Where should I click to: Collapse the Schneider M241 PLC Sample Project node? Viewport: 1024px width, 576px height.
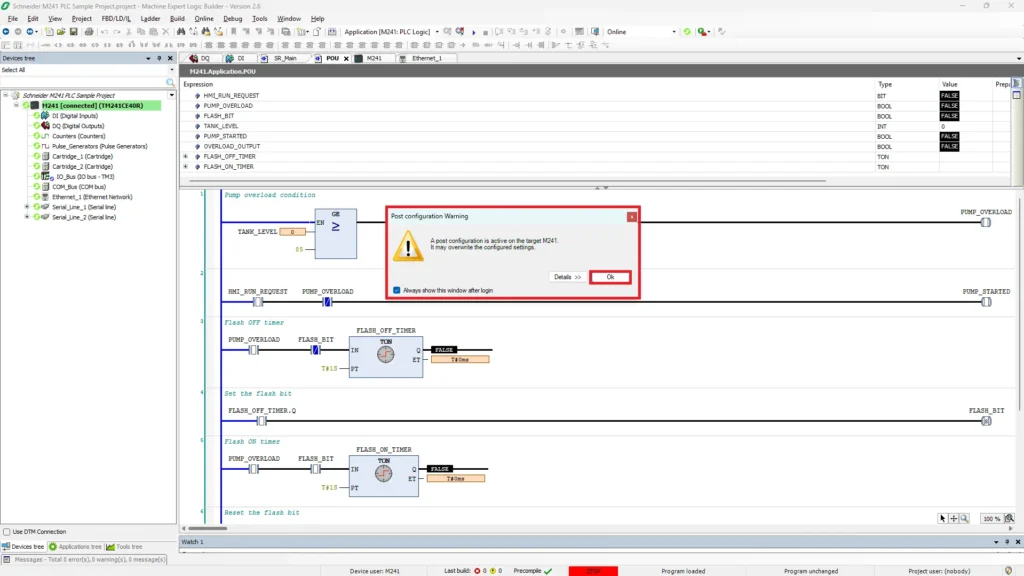[x=6, y=95]
